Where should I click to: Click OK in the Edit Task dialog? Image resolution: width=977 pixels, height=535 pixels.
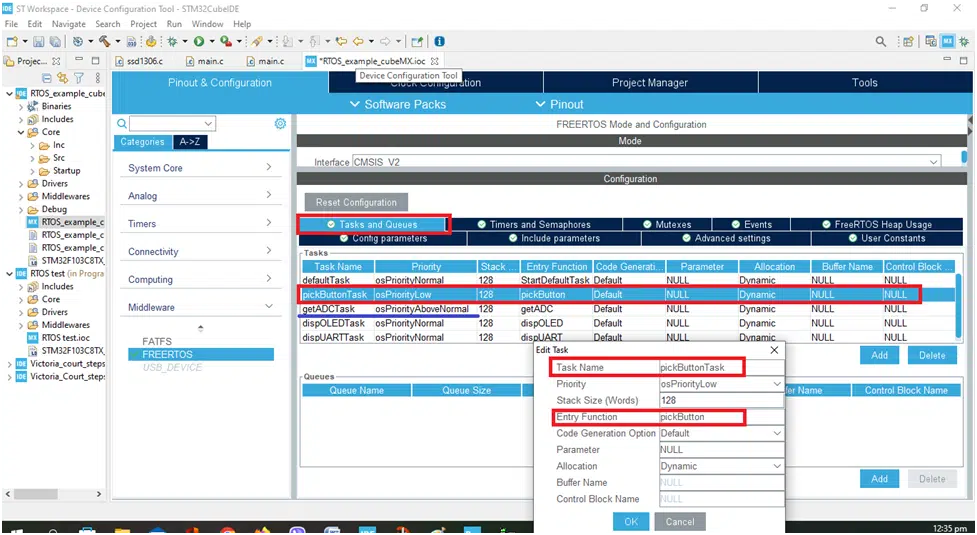(631, 521)
